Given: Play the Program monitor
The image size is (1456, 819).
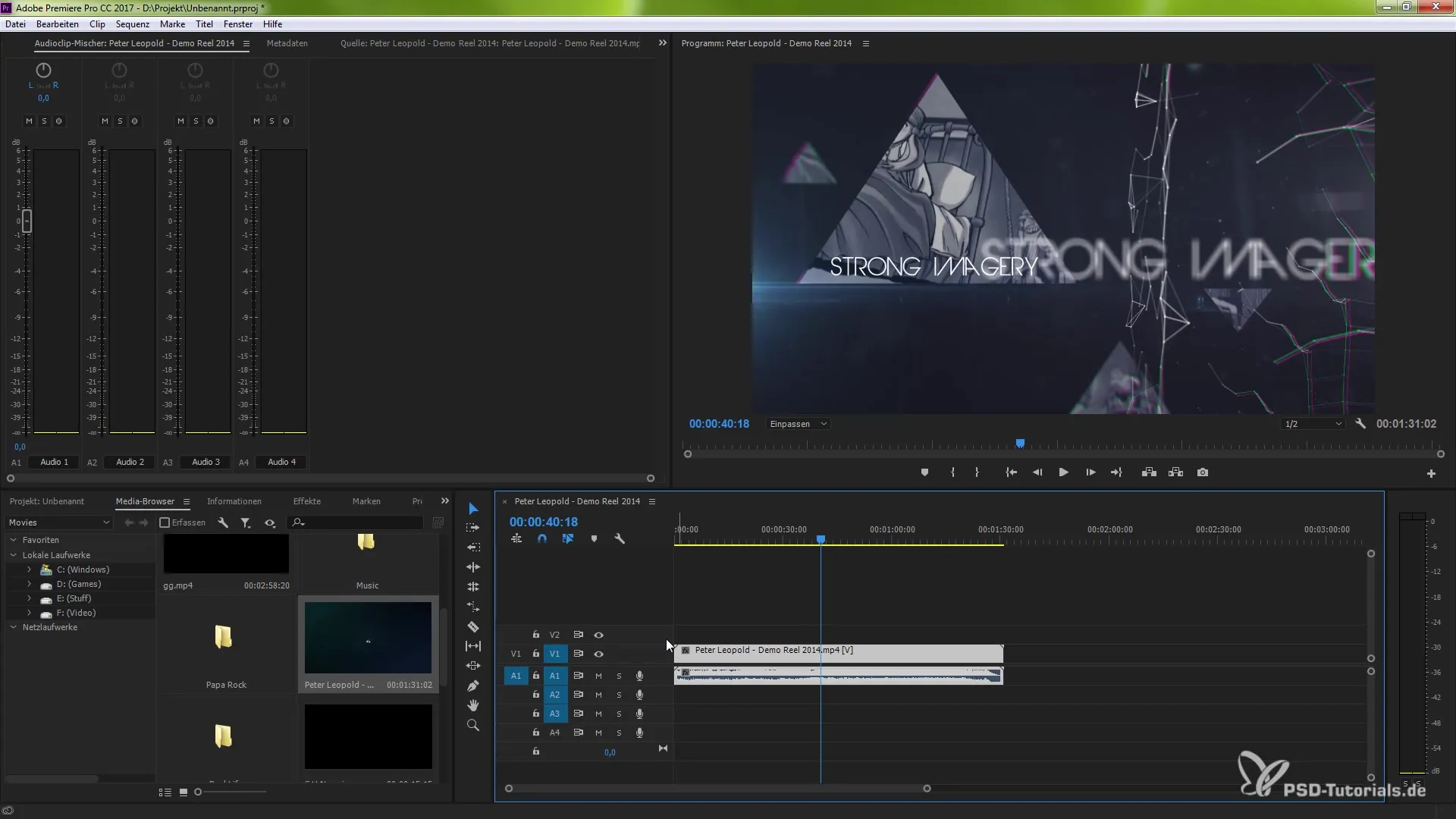Looking at the screenshot, I should pos(1064,472).
